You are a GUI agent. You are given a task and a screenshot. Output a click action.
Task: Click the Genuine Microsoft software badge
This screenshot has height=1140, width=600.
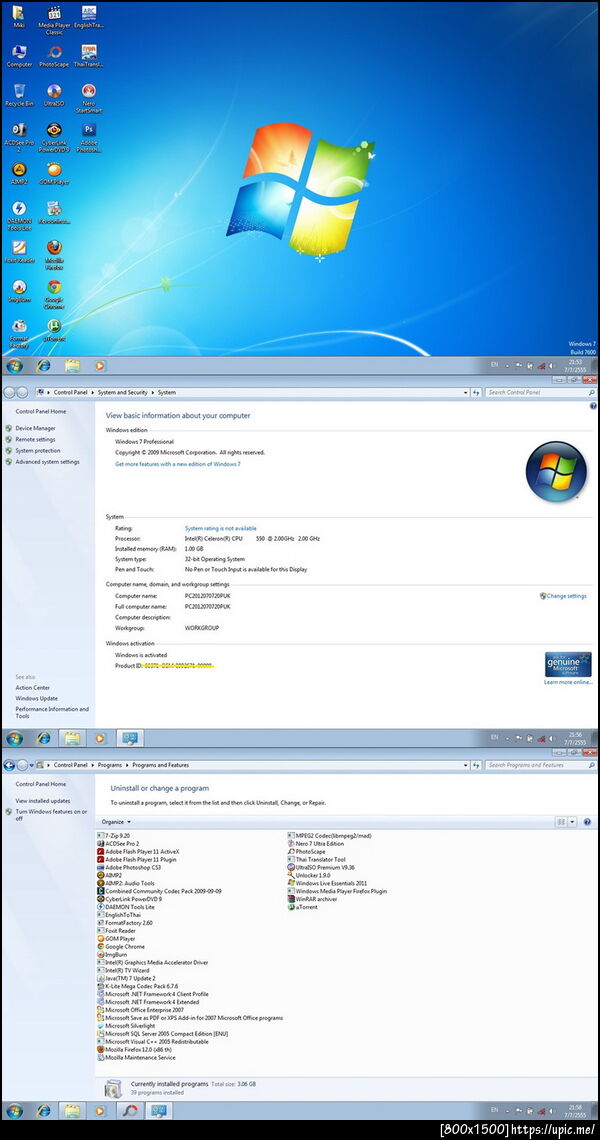(567, 664)
